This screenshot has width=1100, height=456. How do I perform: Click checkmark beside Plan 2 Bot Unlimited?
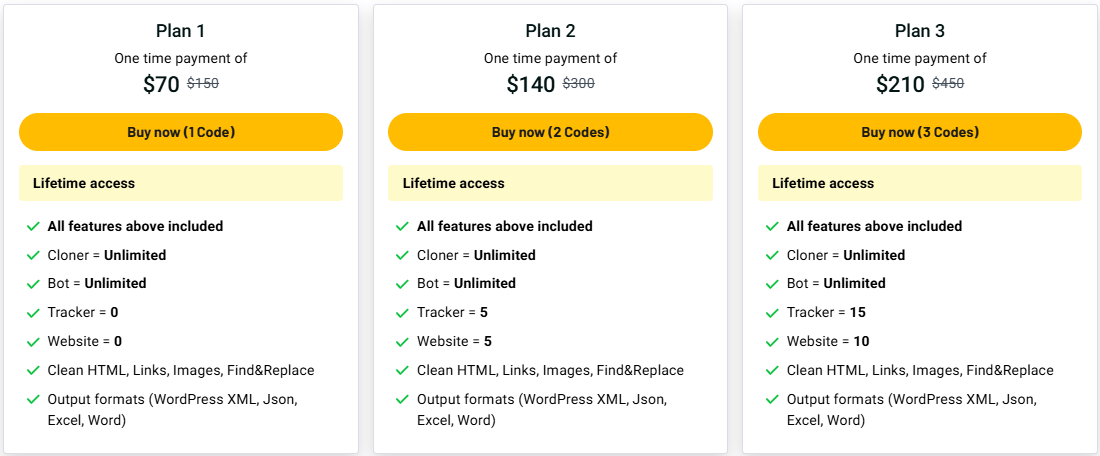click(402, 284)
